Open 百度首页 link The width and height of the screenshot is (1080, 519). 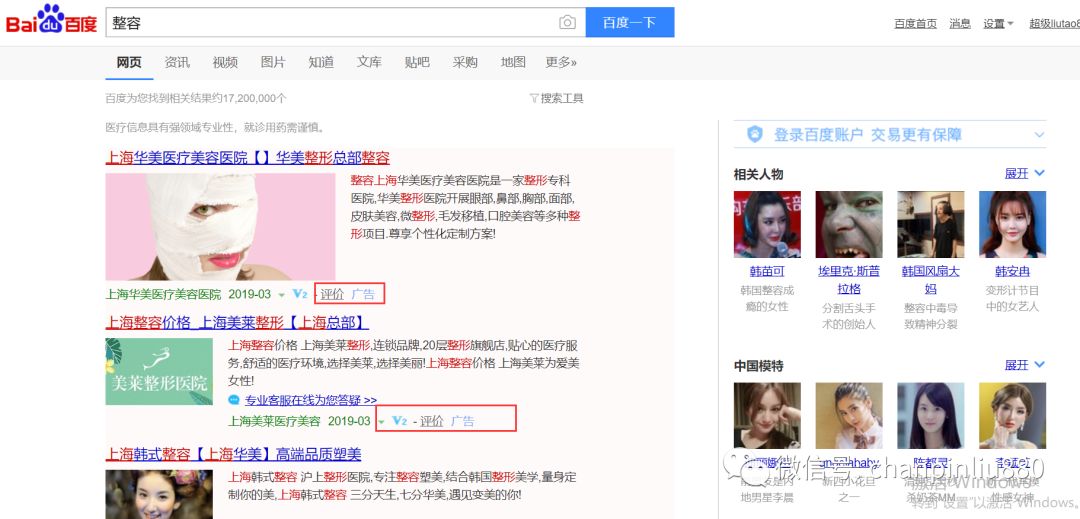915,23
